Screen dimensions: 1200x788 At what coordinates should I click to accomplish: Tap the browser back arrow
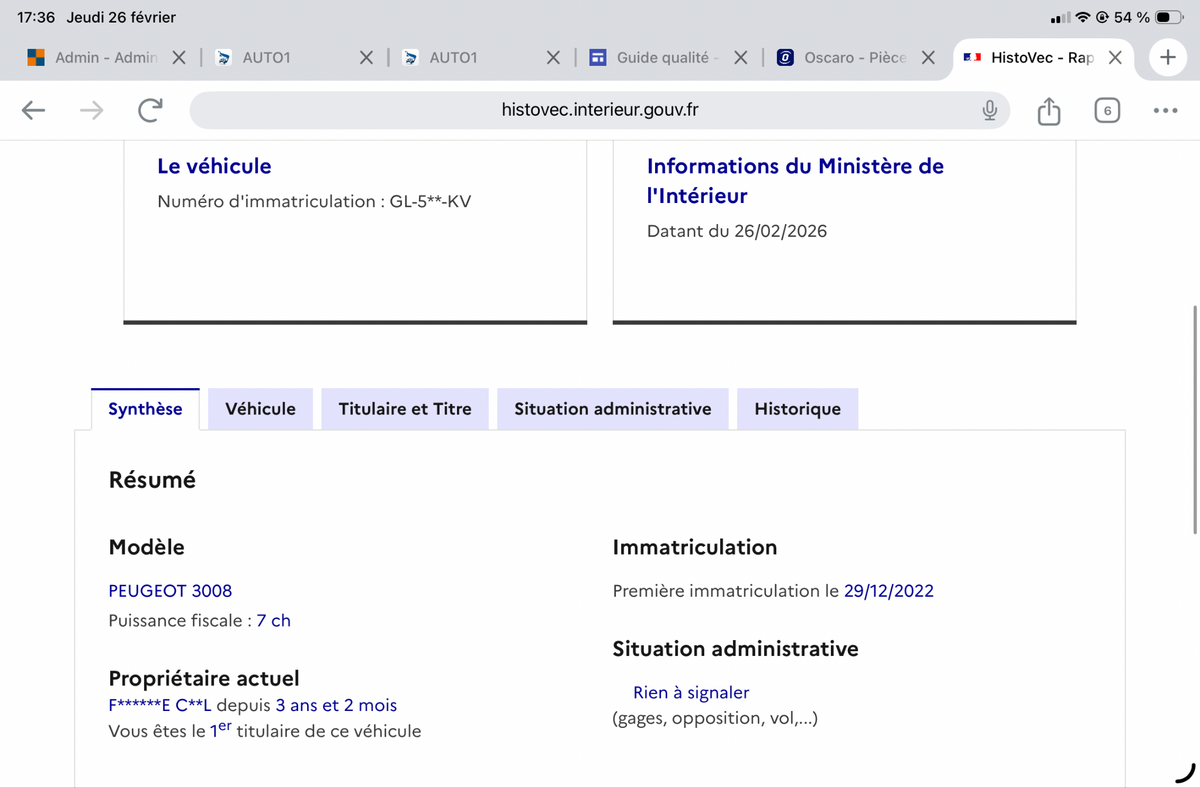click(x=33, y=110)
